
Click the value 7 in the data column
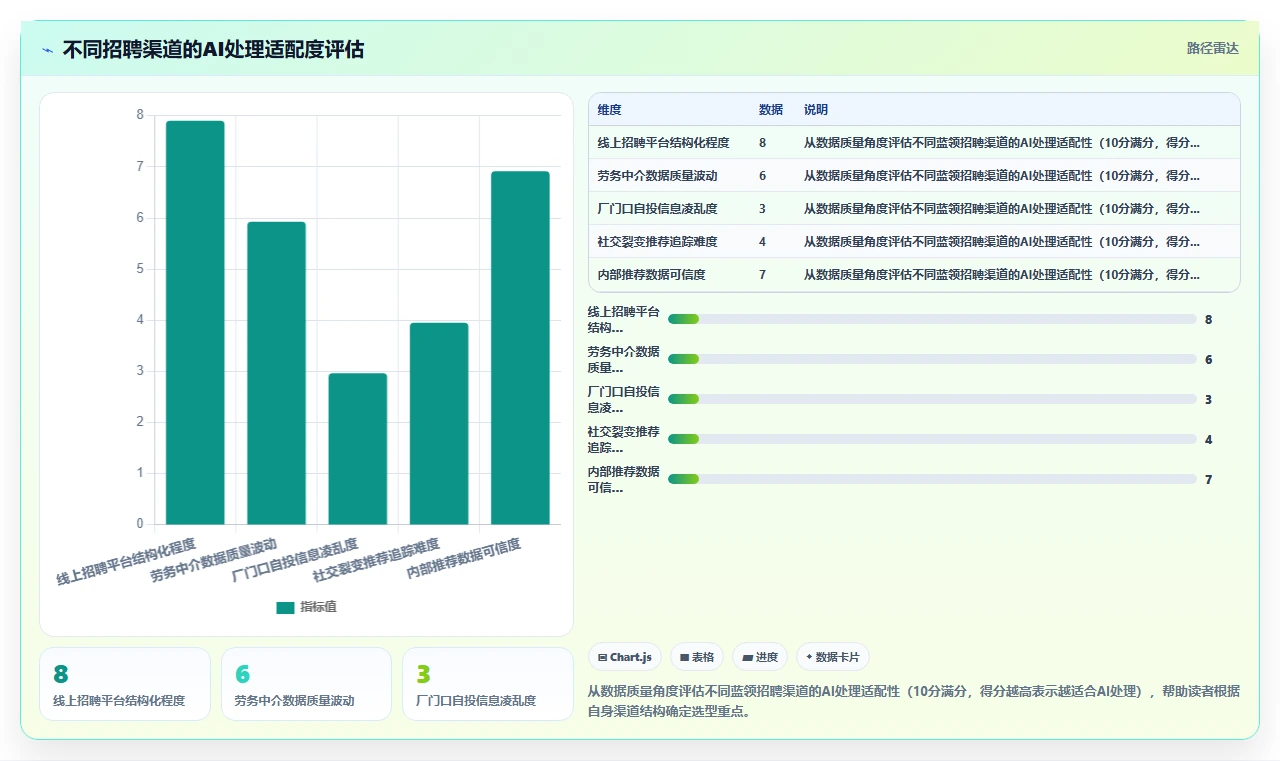763,275
